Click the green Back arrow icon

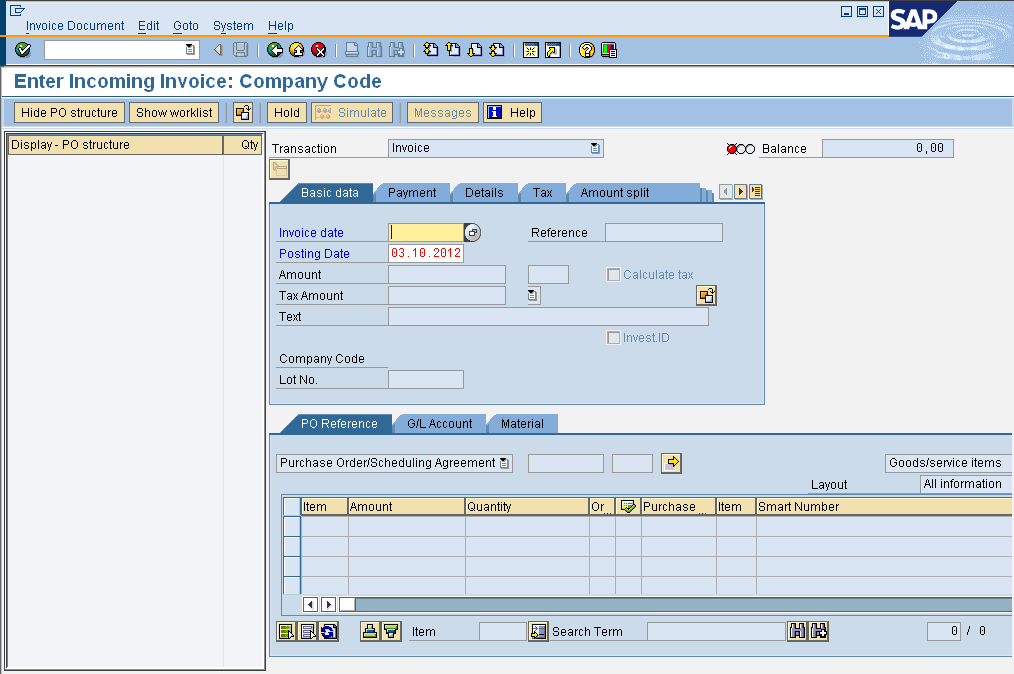point(272,49)
